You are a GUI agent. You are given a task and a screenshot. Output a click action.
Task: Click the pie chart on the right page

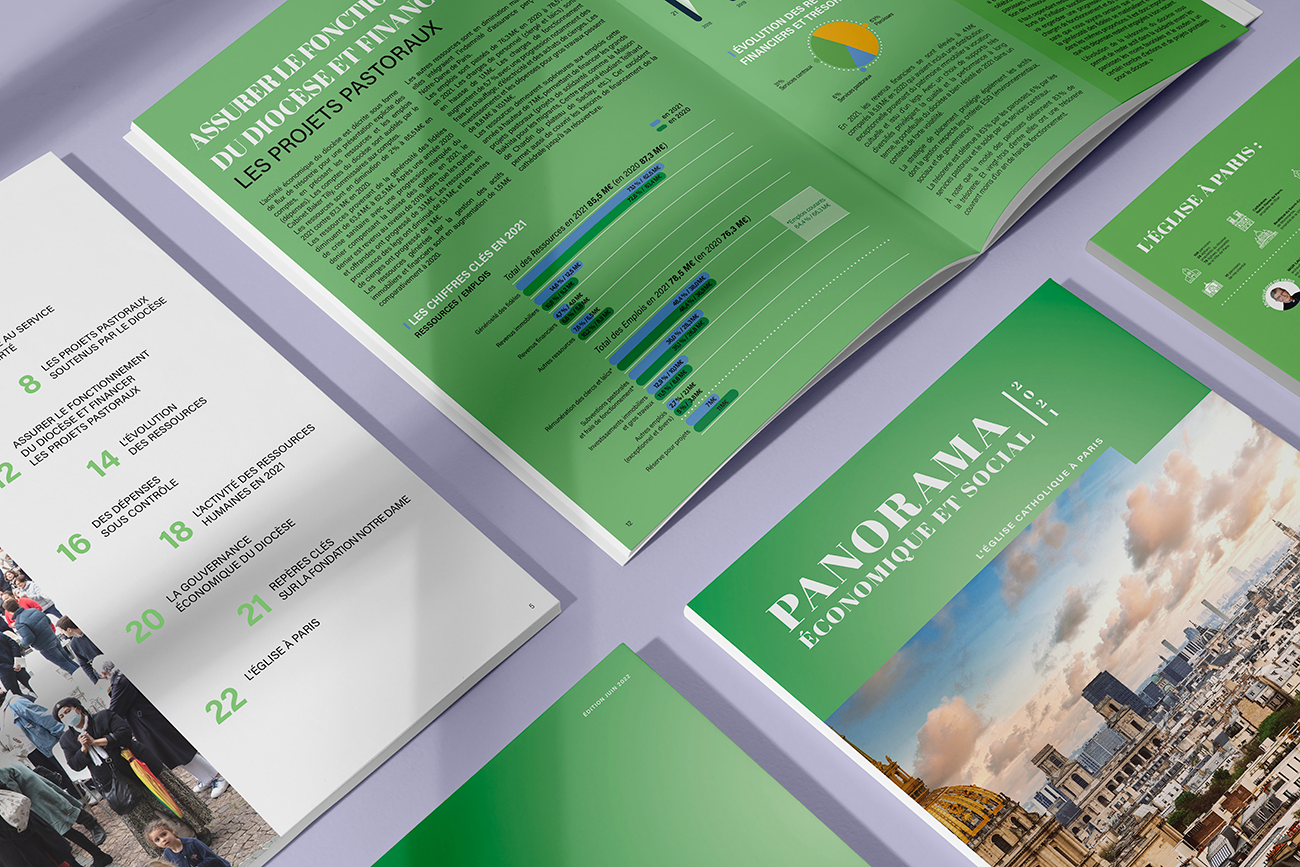(x=845, y=44)
